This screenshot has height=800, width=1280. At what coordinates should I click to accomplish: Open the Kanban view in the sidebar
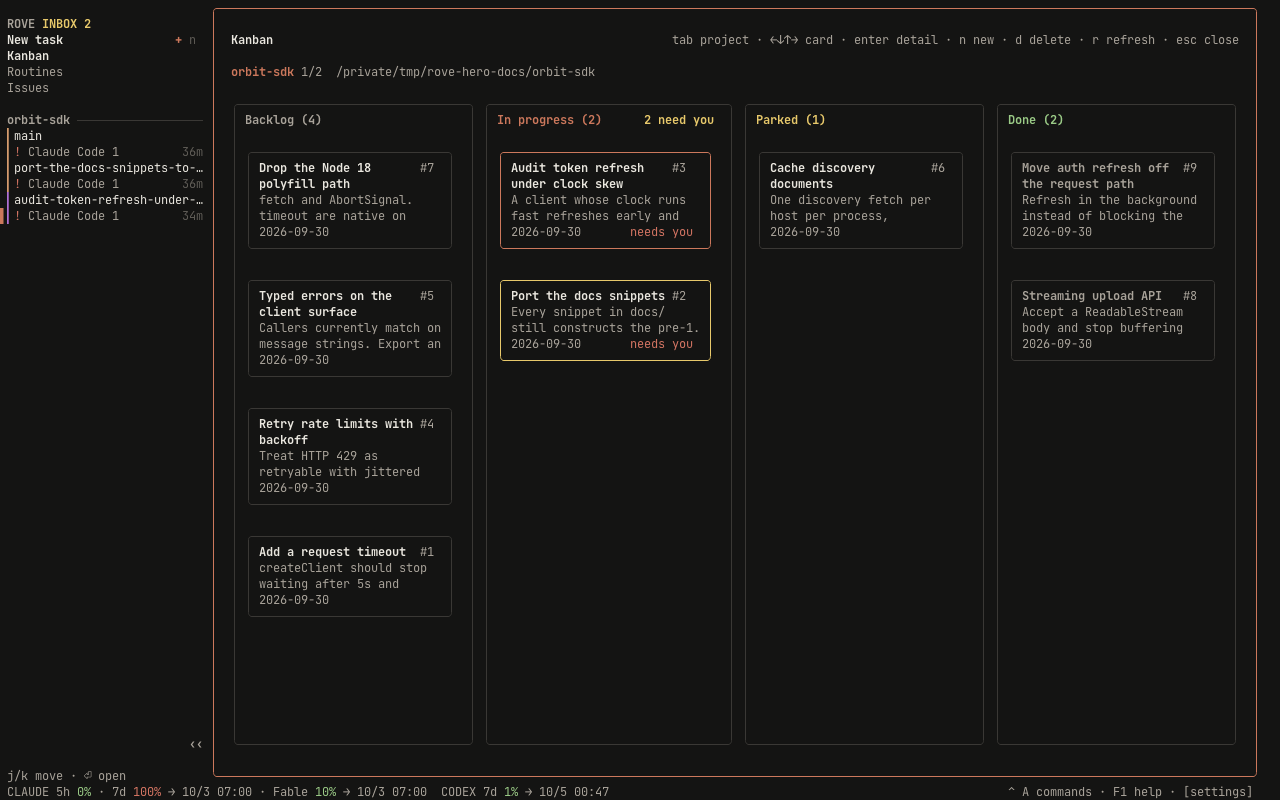click(28, 56)
